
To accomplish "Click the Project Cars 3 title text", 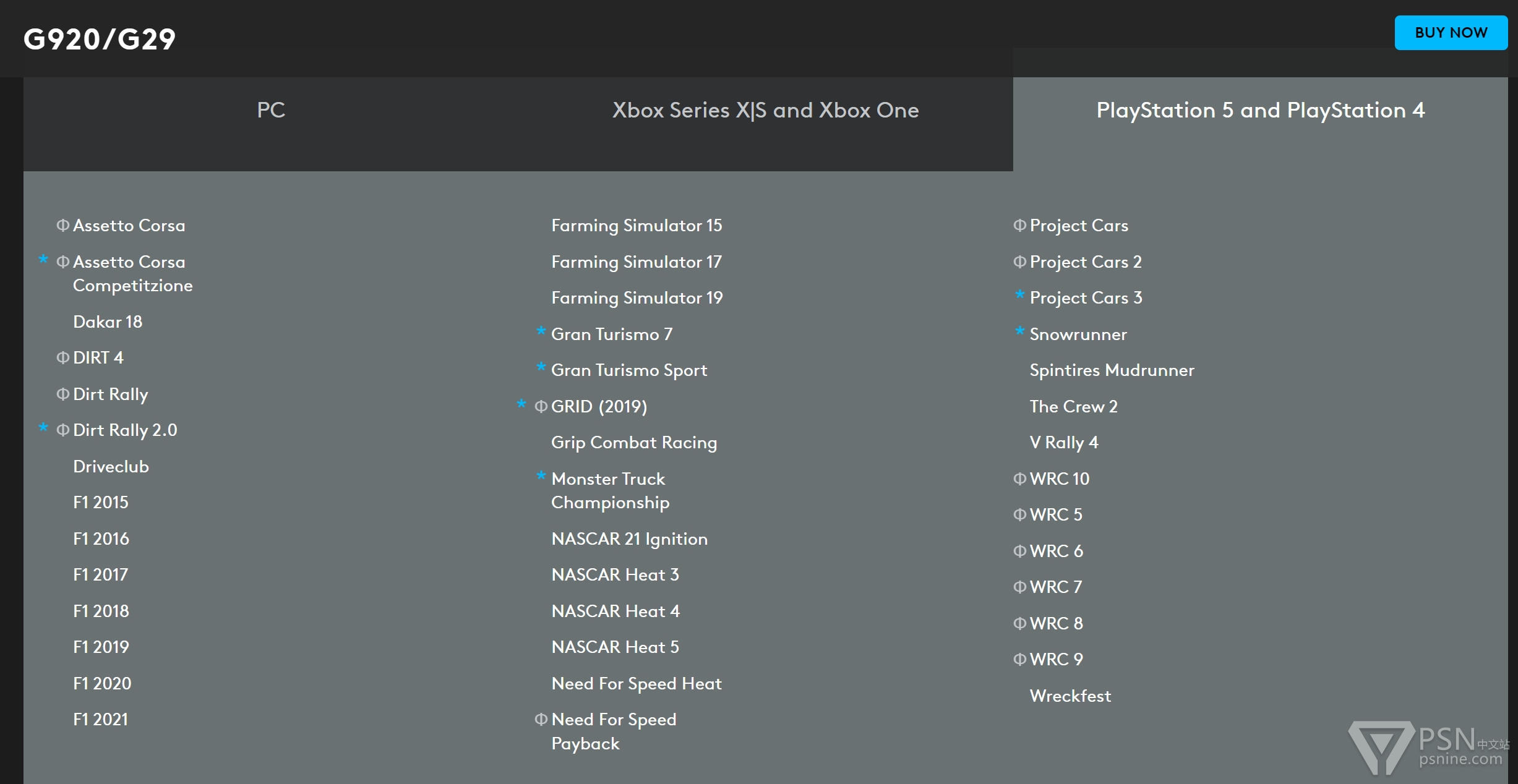I will click(1086, 299).
